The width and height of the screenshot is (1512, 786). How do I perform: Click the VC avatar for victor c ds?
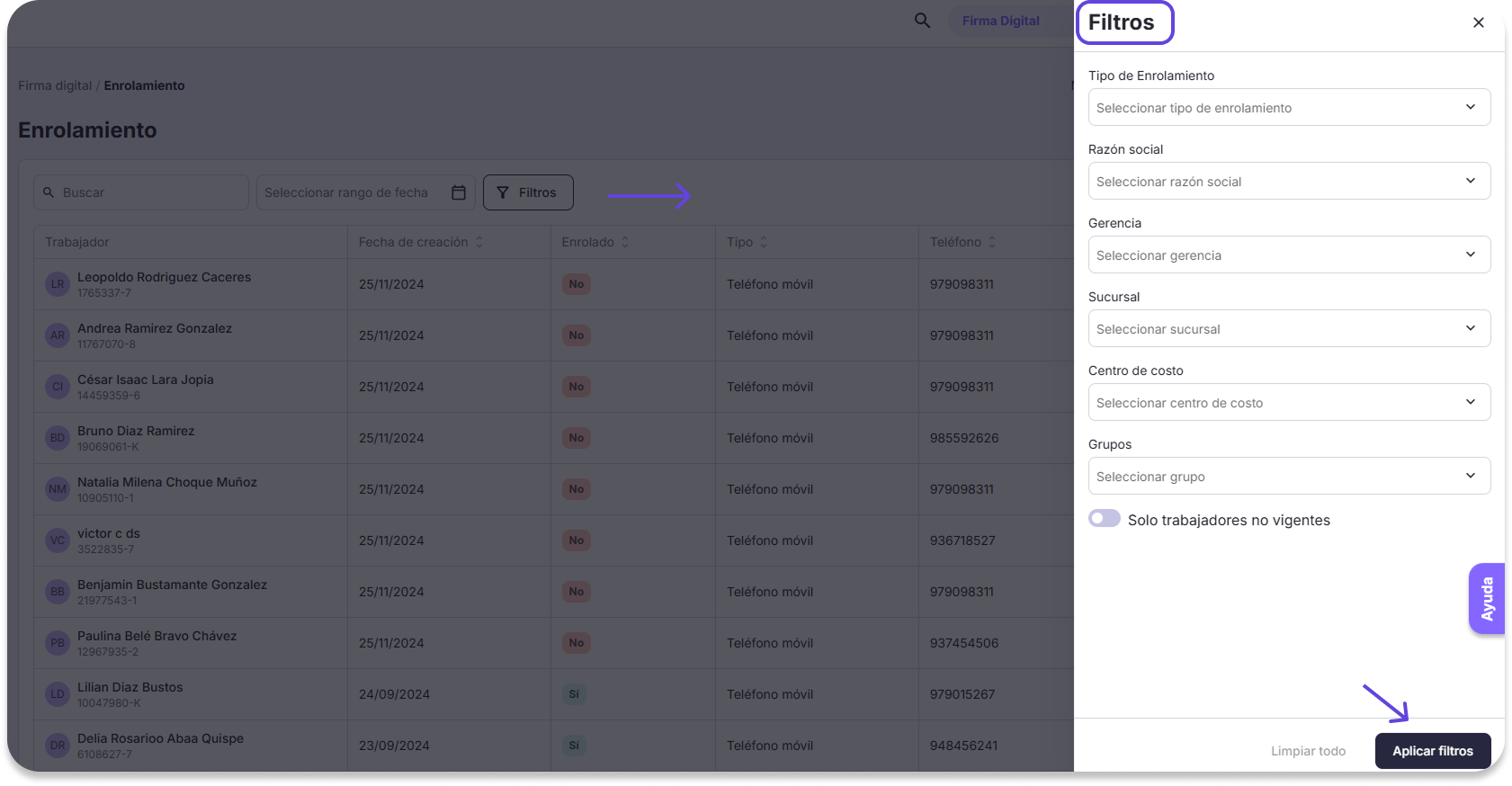click(x=58, y=540)
